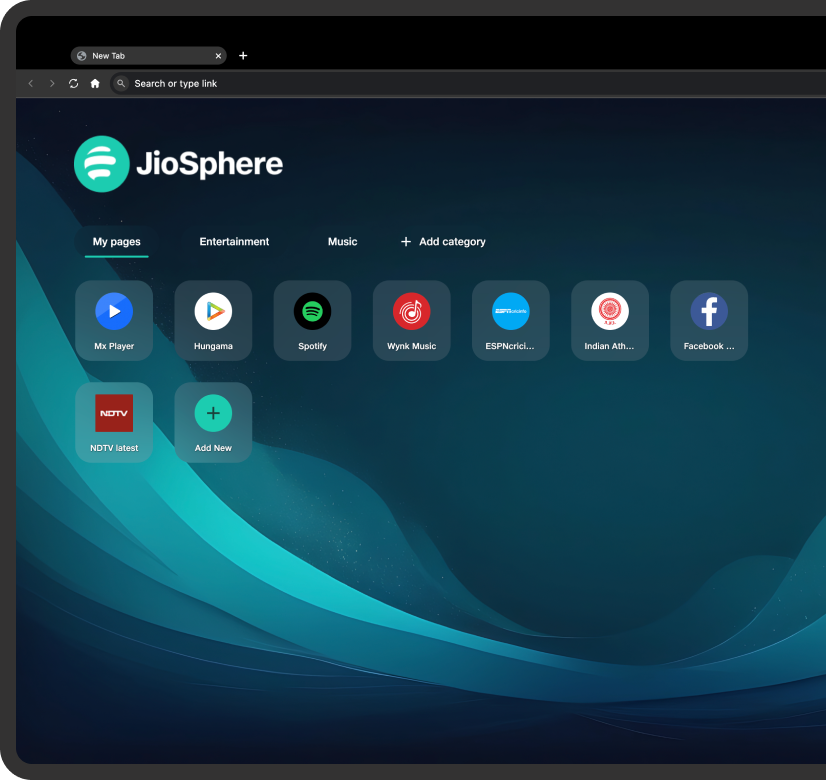826x780 pixels.
Task: Open a new browser tab
Action: coord(243,56)
